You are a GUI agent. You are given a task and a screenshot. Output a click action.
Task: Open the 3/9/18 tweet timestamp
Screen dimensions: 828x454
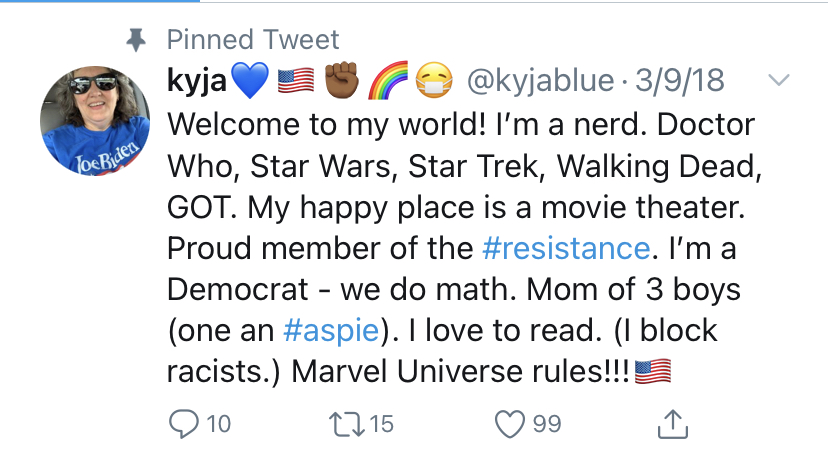pos(680,80)
